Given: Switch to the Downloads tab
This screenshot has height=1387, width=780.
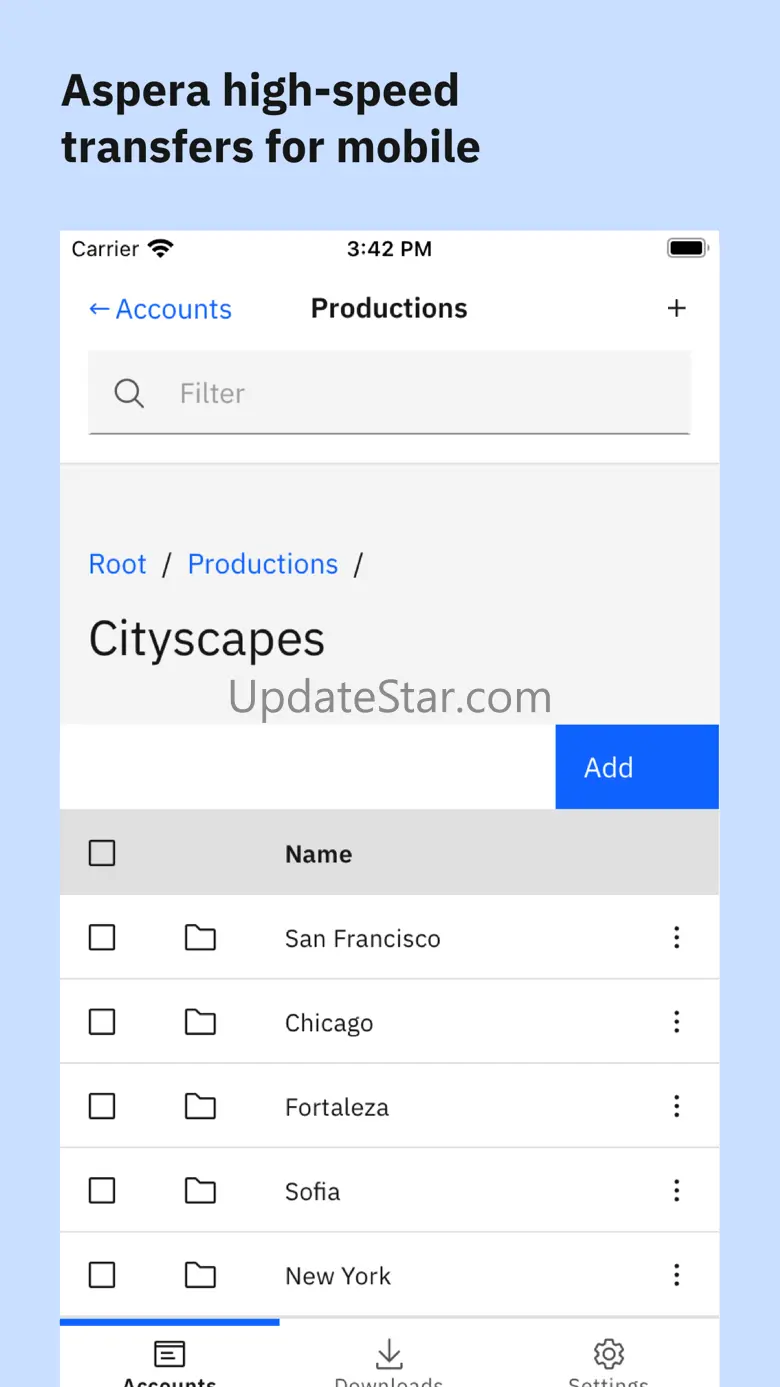Looking at the screenshot, I should 389,1355.
